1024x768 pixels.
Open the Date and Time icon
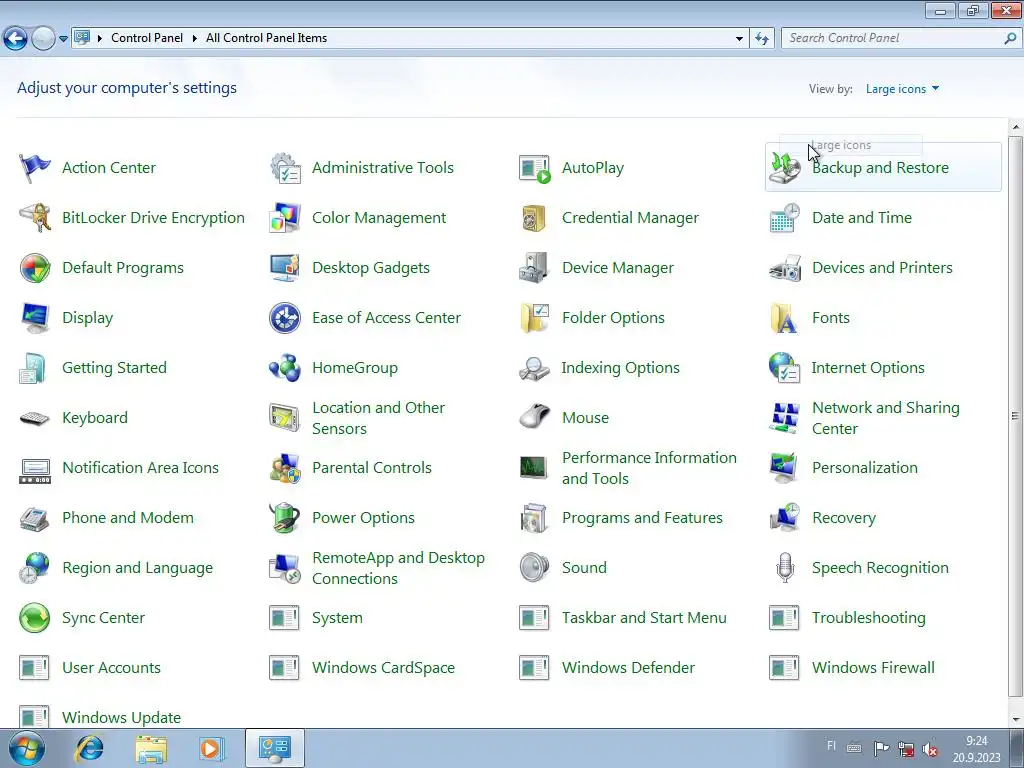[785, 218]
